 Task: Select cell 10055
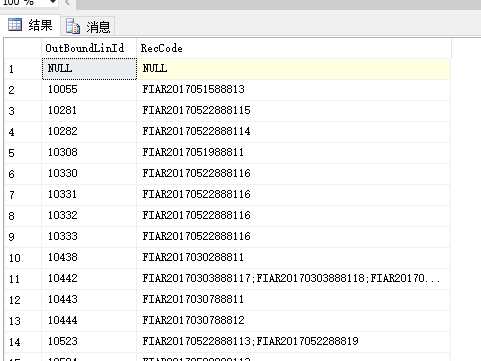89,90
